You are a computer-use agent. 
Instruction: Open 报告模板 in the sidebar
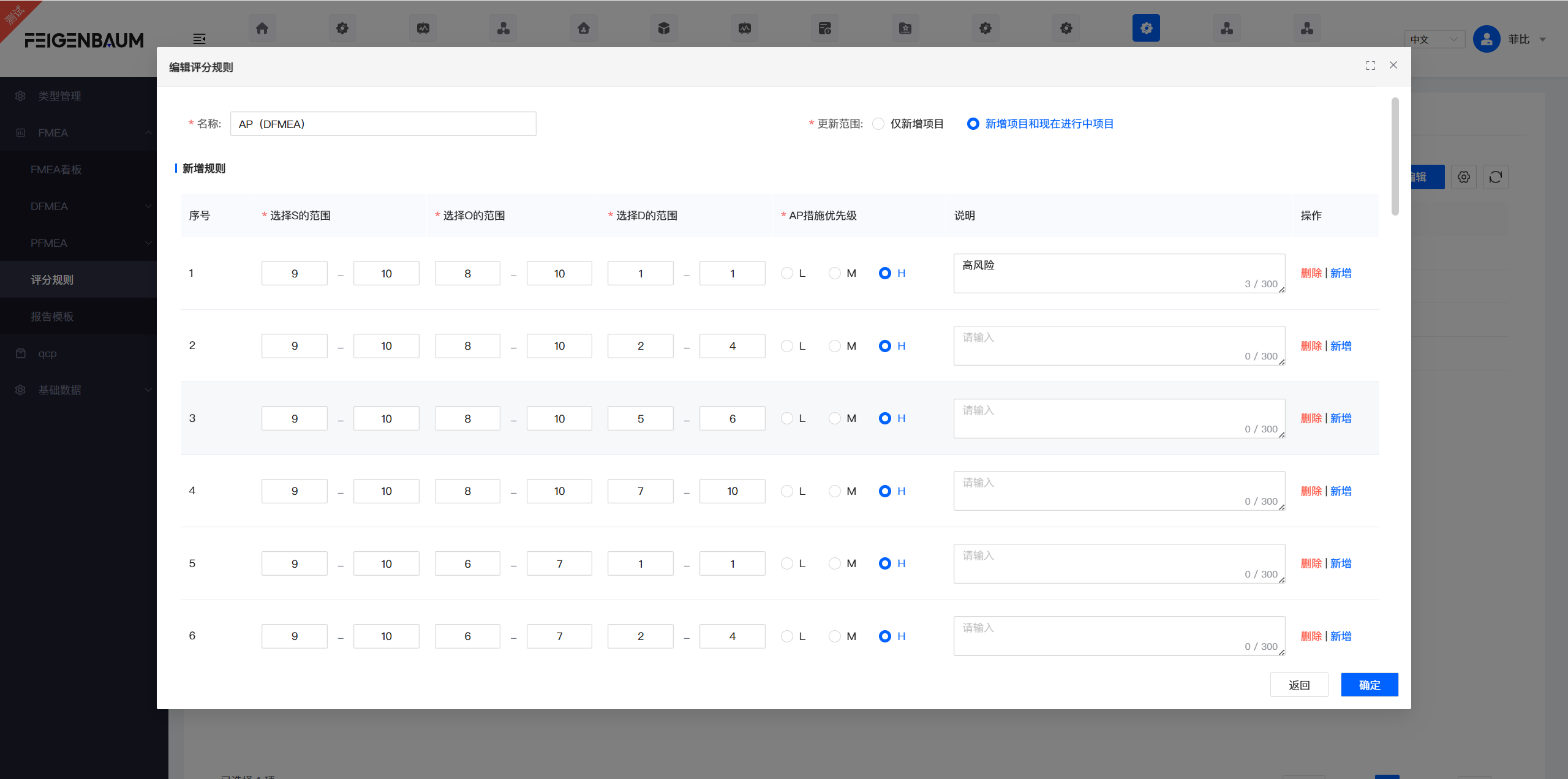pos(52,317)
